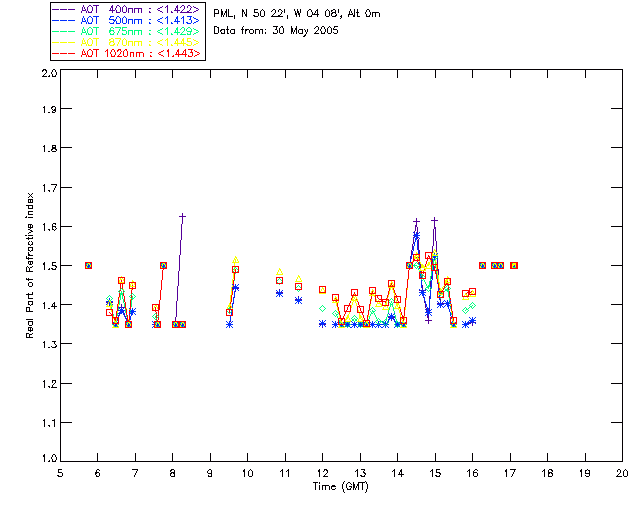Click y-axis label 2.0
The width and height of the screenshot is (640, 512).
(49, 73)
